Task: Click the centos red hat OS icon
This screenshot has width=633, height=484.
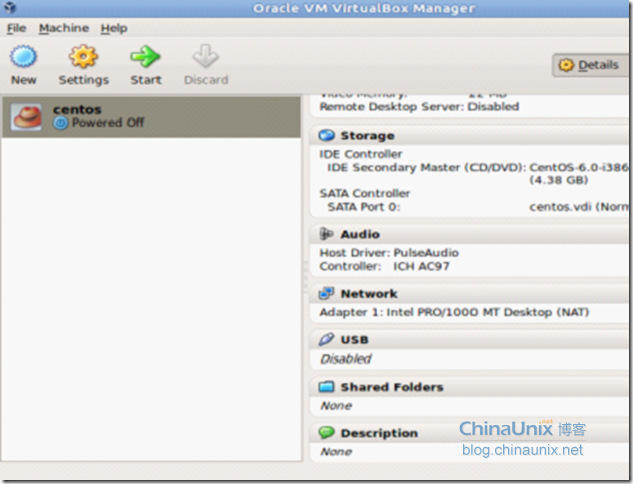Action: pyautogui.click(x=27, y=117)
